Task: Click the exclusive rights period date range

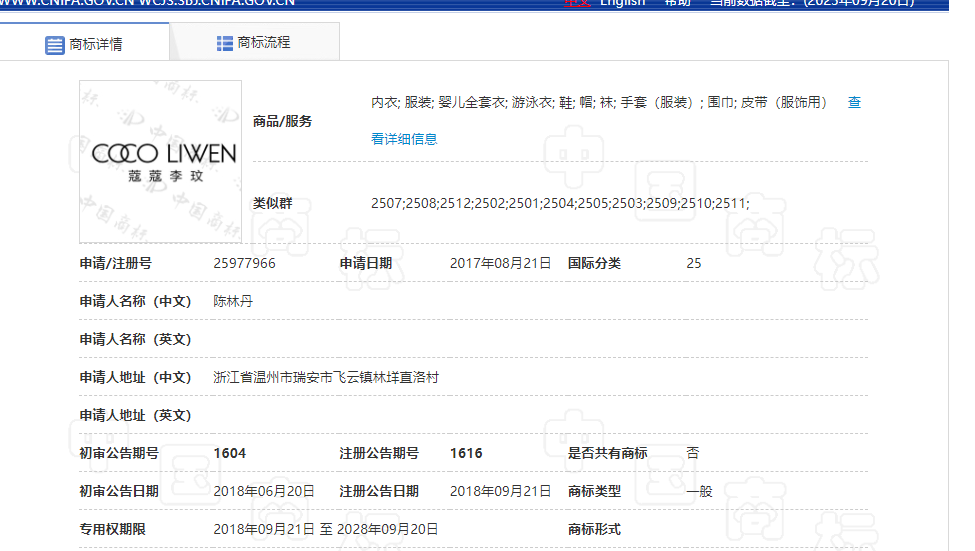Action: click(326, 529)
